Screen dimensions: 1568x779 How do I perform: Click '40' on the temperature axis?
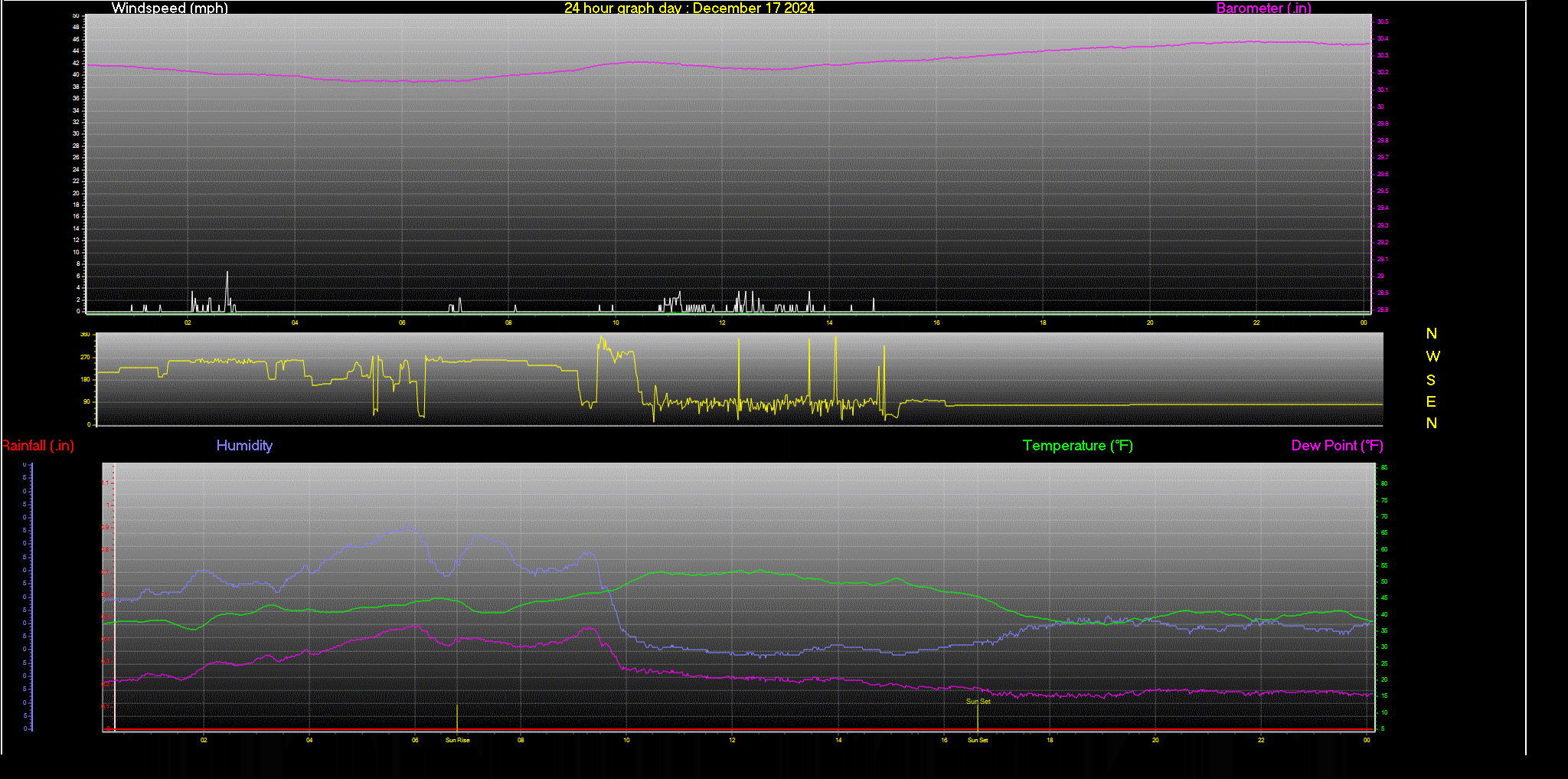coord(1383,614)
